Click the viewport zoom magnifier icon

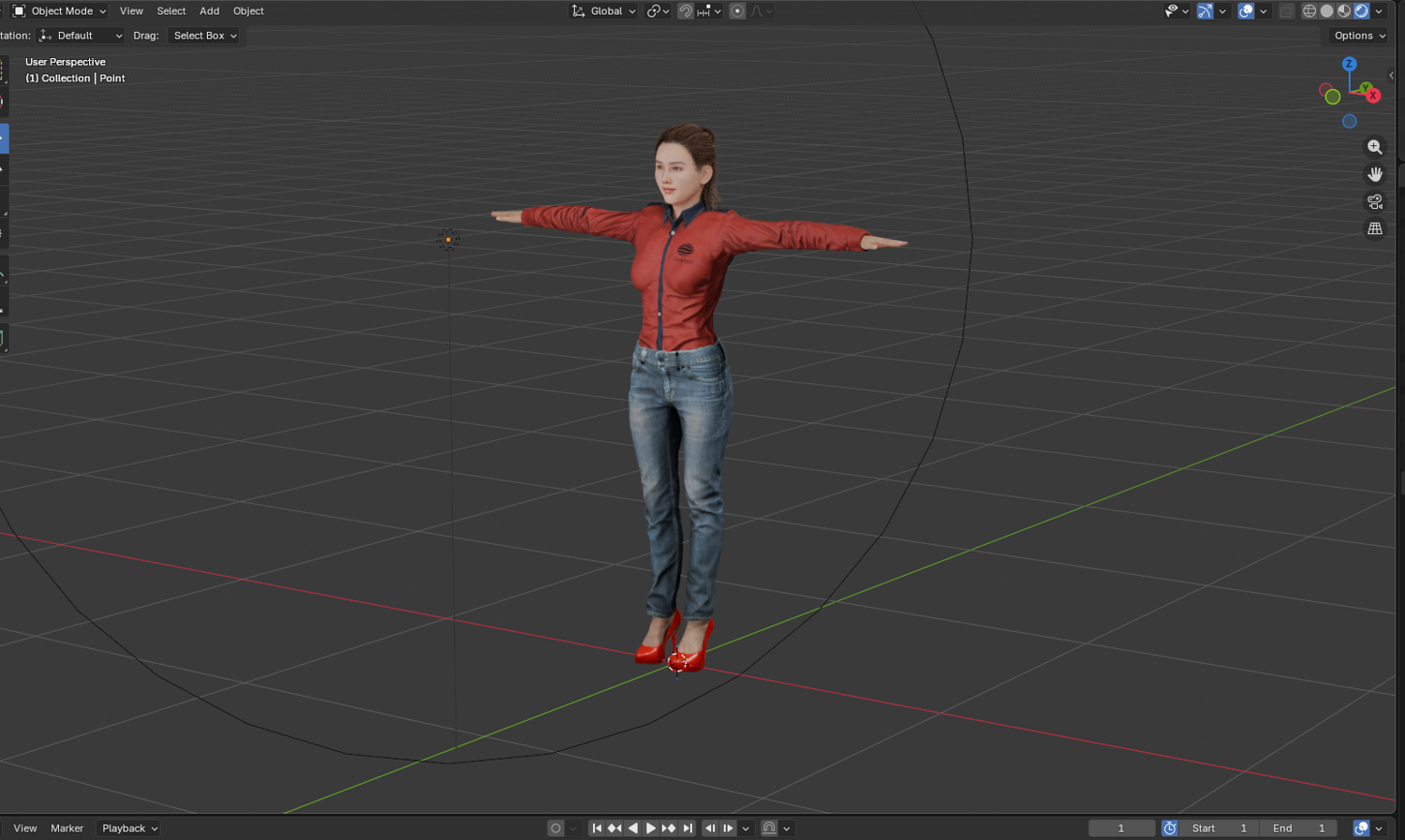pos(1374,147)
